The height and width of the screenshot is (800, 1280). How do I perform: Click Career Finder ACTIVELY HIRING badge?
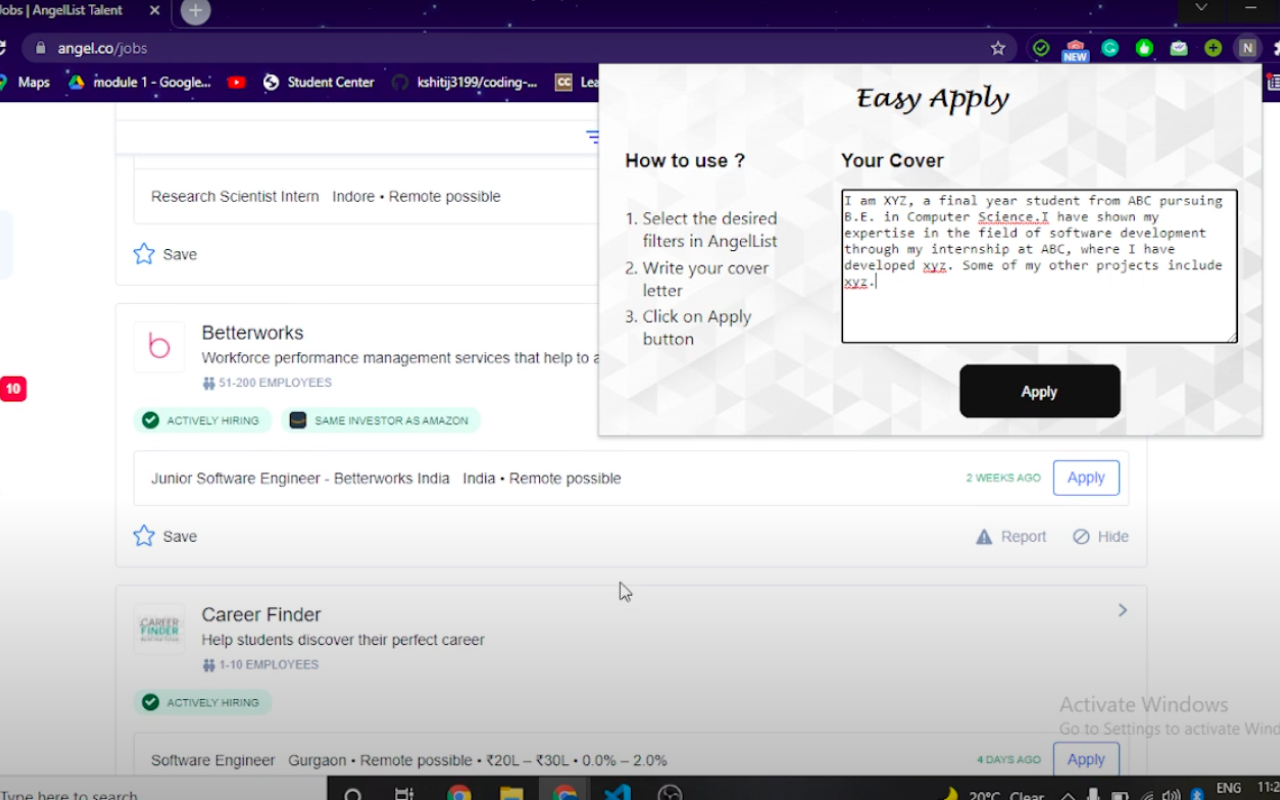[203, 703]
